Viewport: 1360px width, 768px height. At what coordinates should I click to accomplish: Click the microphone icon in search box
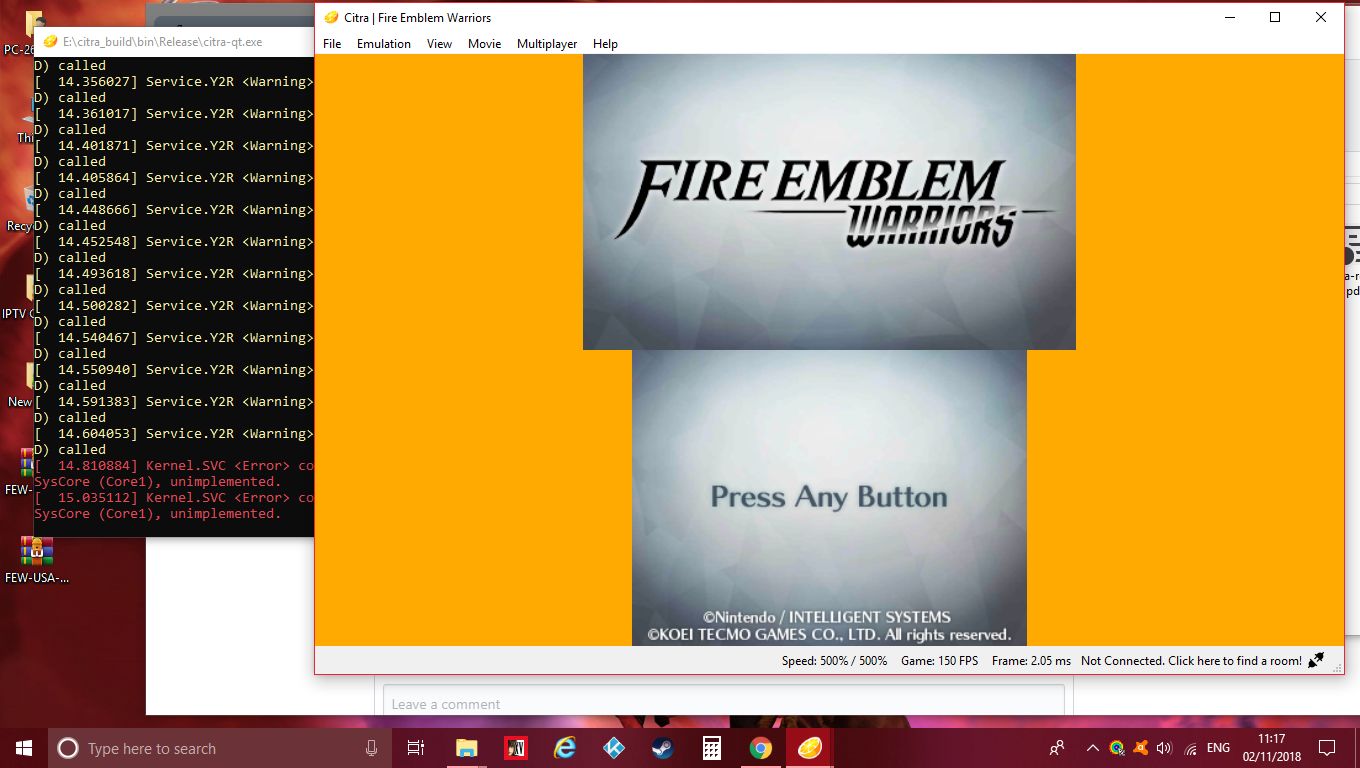click(x=372, y=748)
